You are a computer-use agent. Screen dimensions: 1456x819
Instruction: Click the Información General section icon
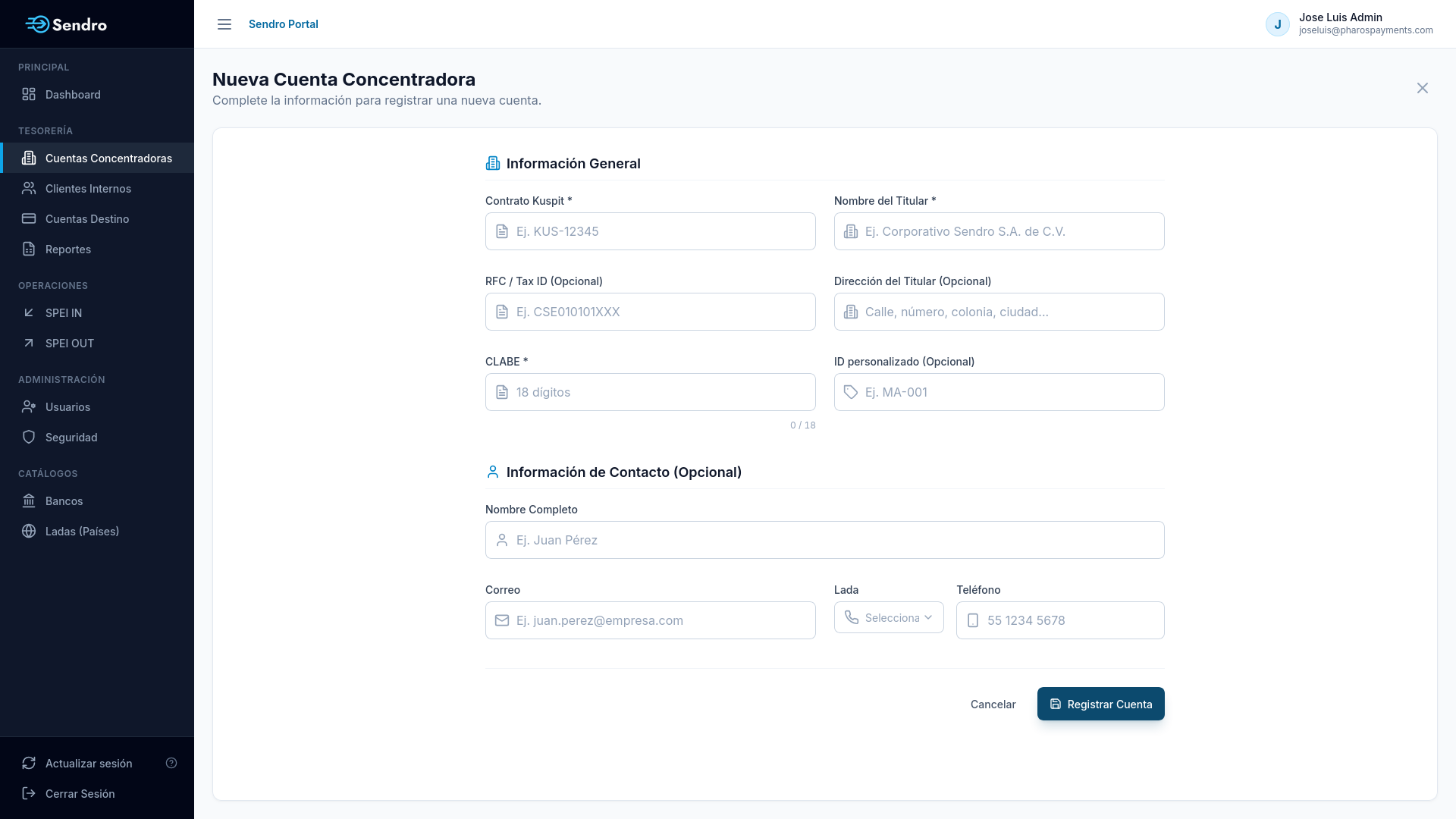click(x=493, y=163)
